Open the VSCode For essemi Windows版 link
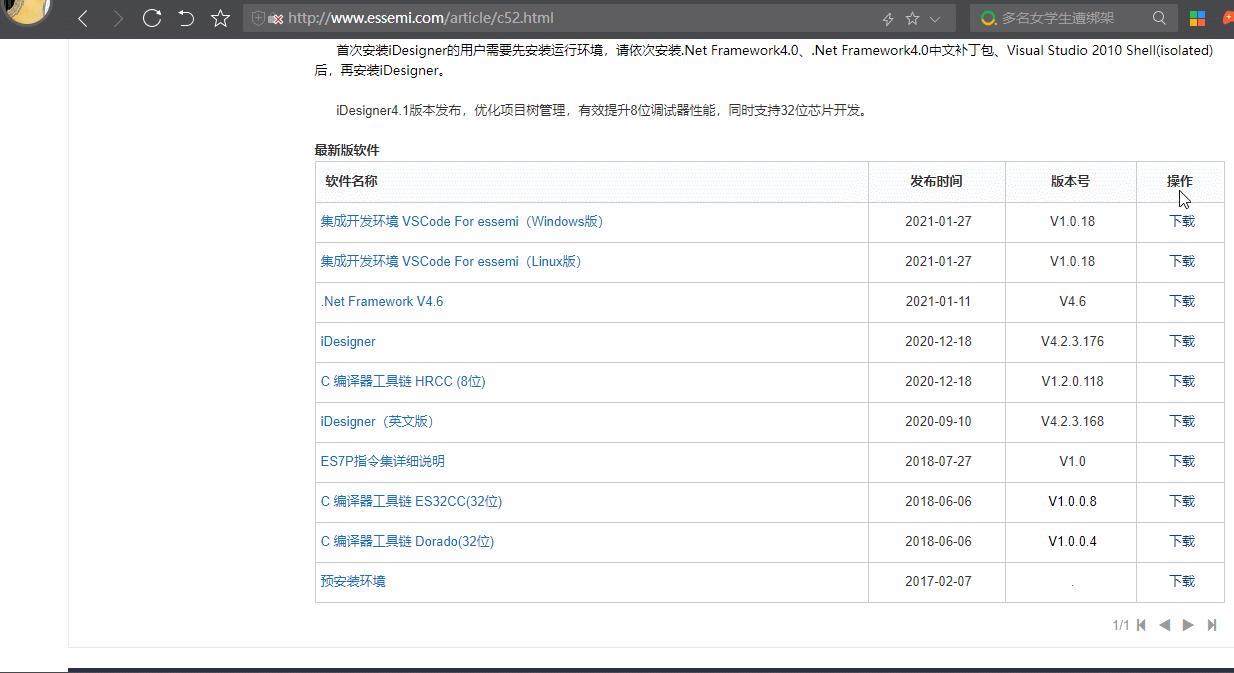The width and height of the screenshot is (1234, 673). (x=461, y=221)
